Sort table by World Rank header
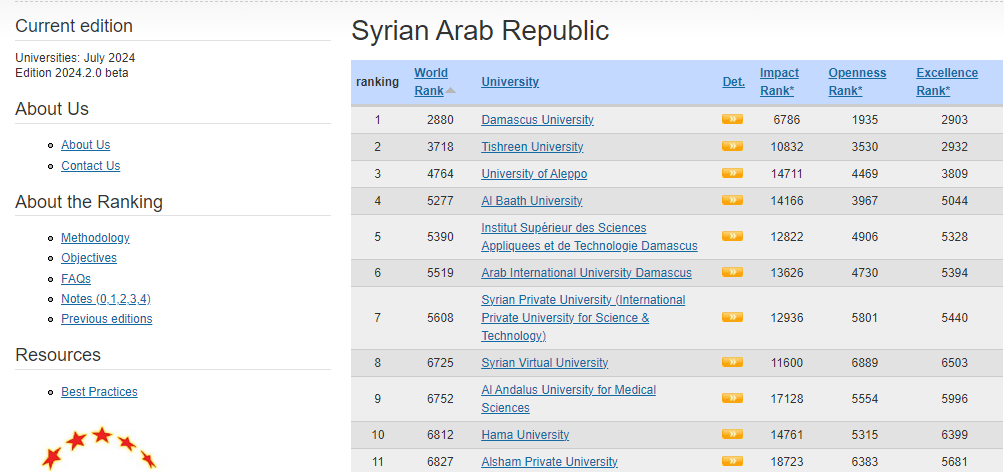Viewport: 1004px width, 472px height. tap(431, 82)
